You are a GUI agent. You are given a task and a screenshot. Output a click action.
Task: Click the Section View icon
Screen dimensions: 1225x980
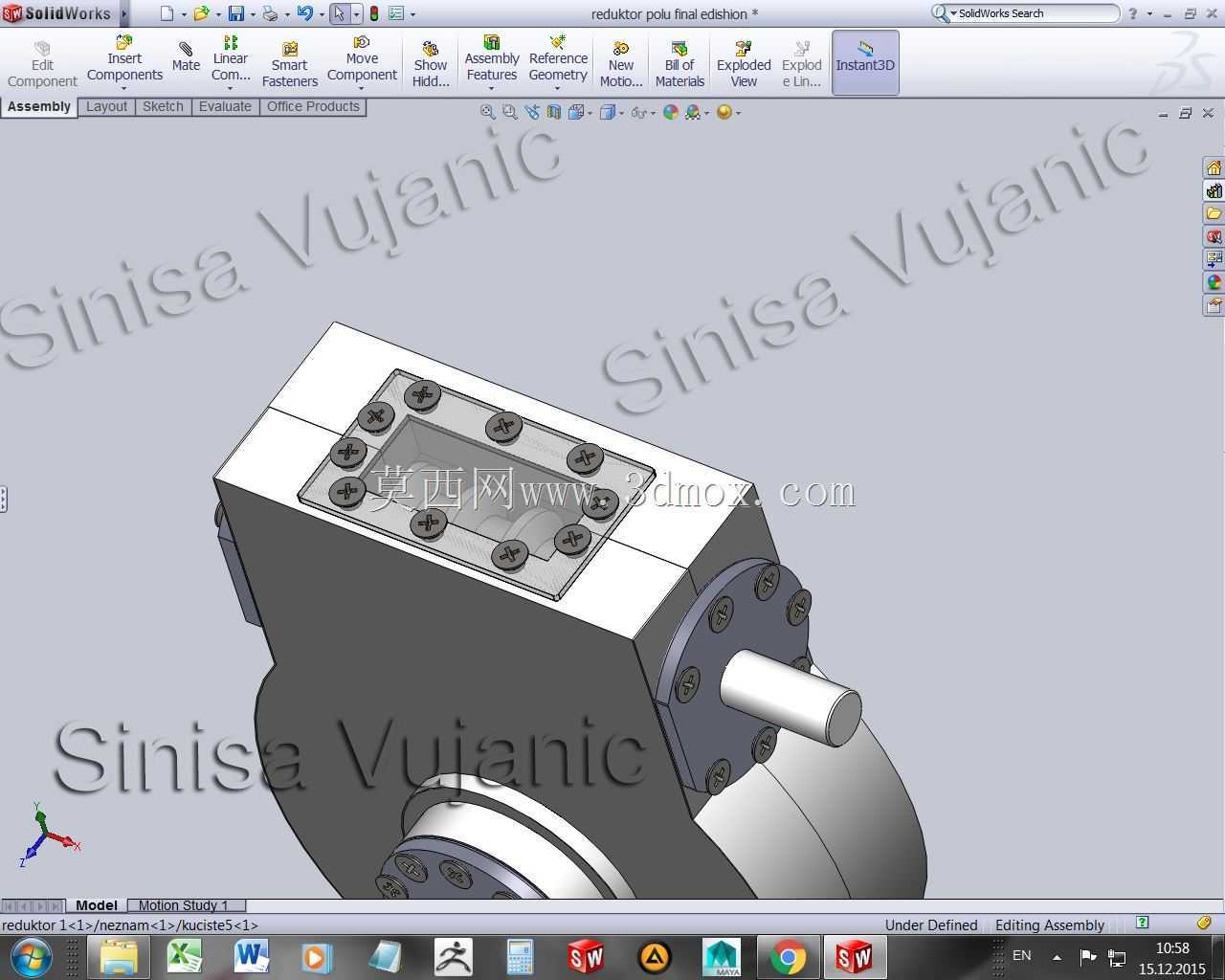(554, 112)
